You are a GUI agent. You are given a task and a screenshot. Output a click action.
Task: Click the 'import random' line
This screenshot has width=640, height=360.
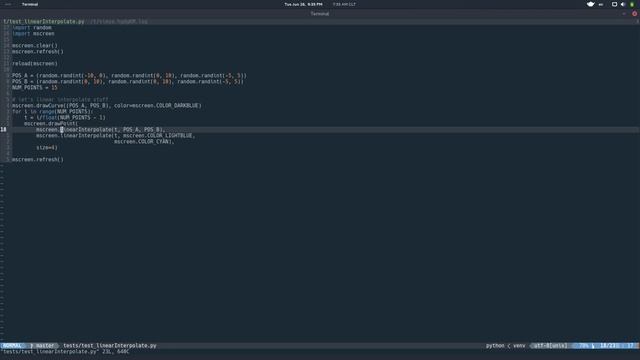32,28
